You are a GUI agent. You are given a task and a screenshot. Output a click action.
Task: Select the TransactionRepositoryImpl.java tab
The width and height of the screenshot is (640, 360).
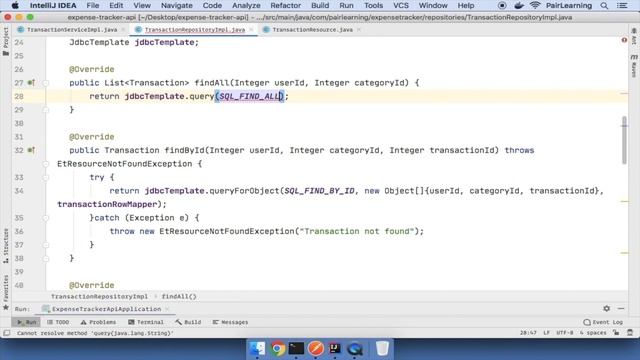195,30
